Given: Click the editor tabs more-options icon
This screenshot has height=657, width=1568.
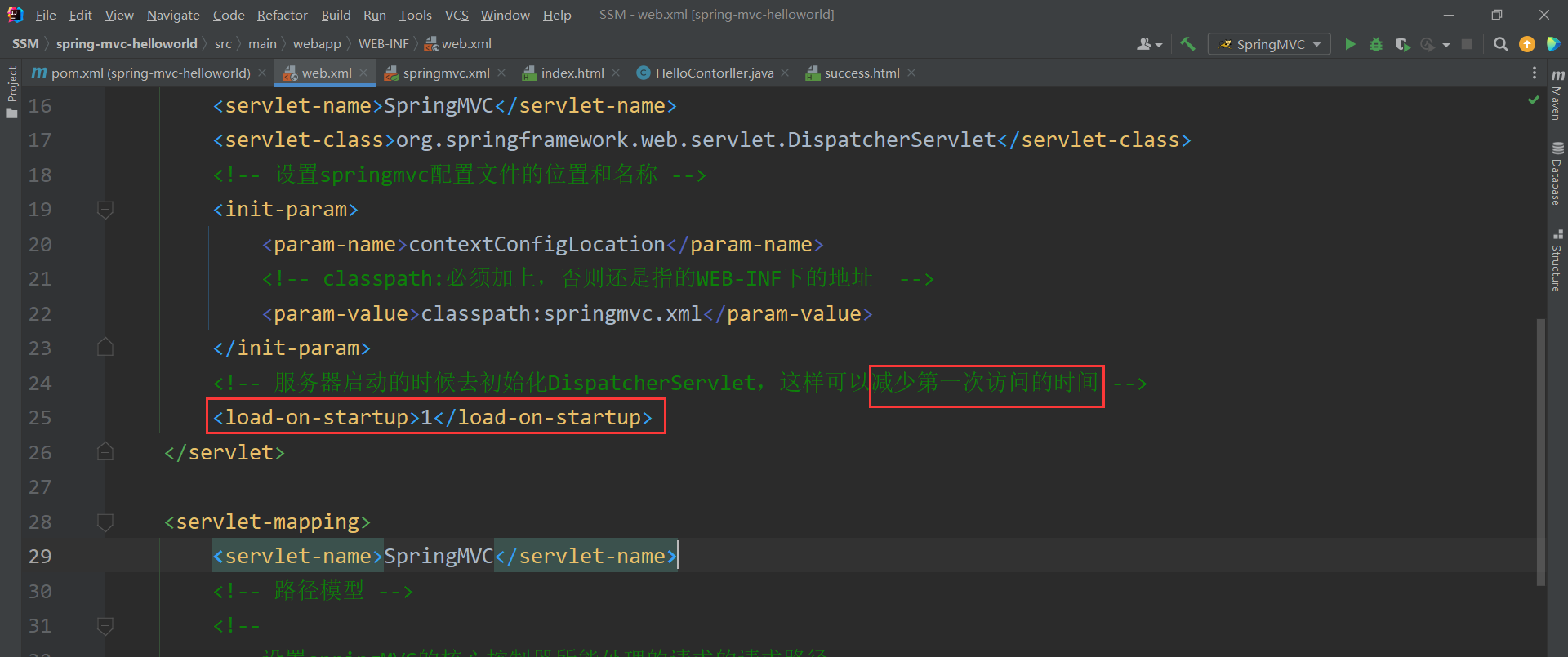Looking at the screenshot, I should (x=1535, y=73).
